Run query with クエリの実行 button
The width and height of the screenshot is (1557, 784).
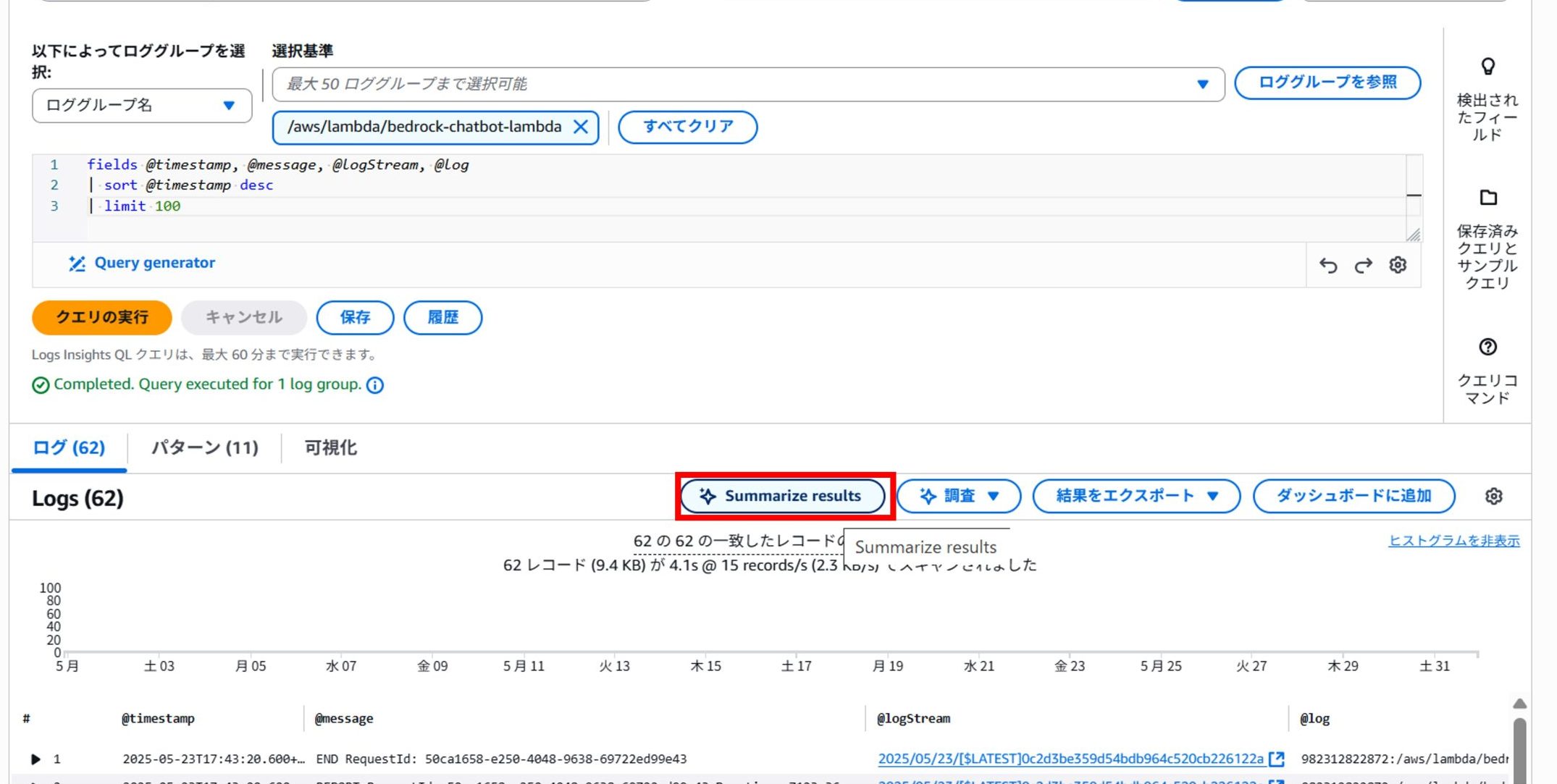click(102, 317)
